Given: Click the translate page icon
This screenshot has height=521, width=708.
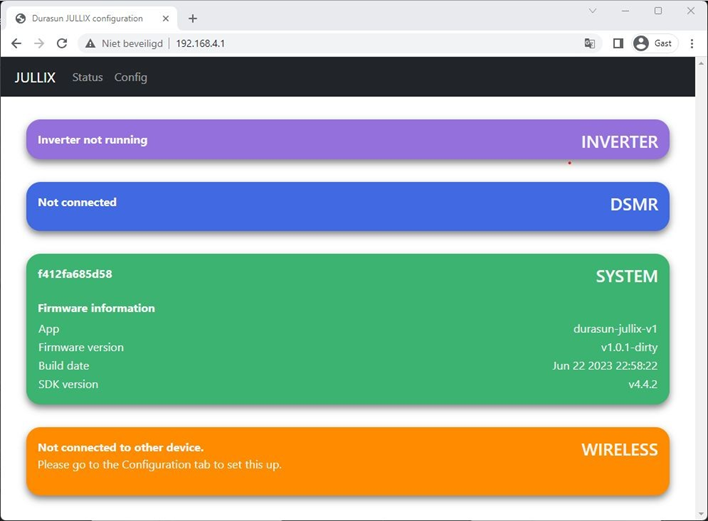Looking at the screenshot, I should pos(590,44).
